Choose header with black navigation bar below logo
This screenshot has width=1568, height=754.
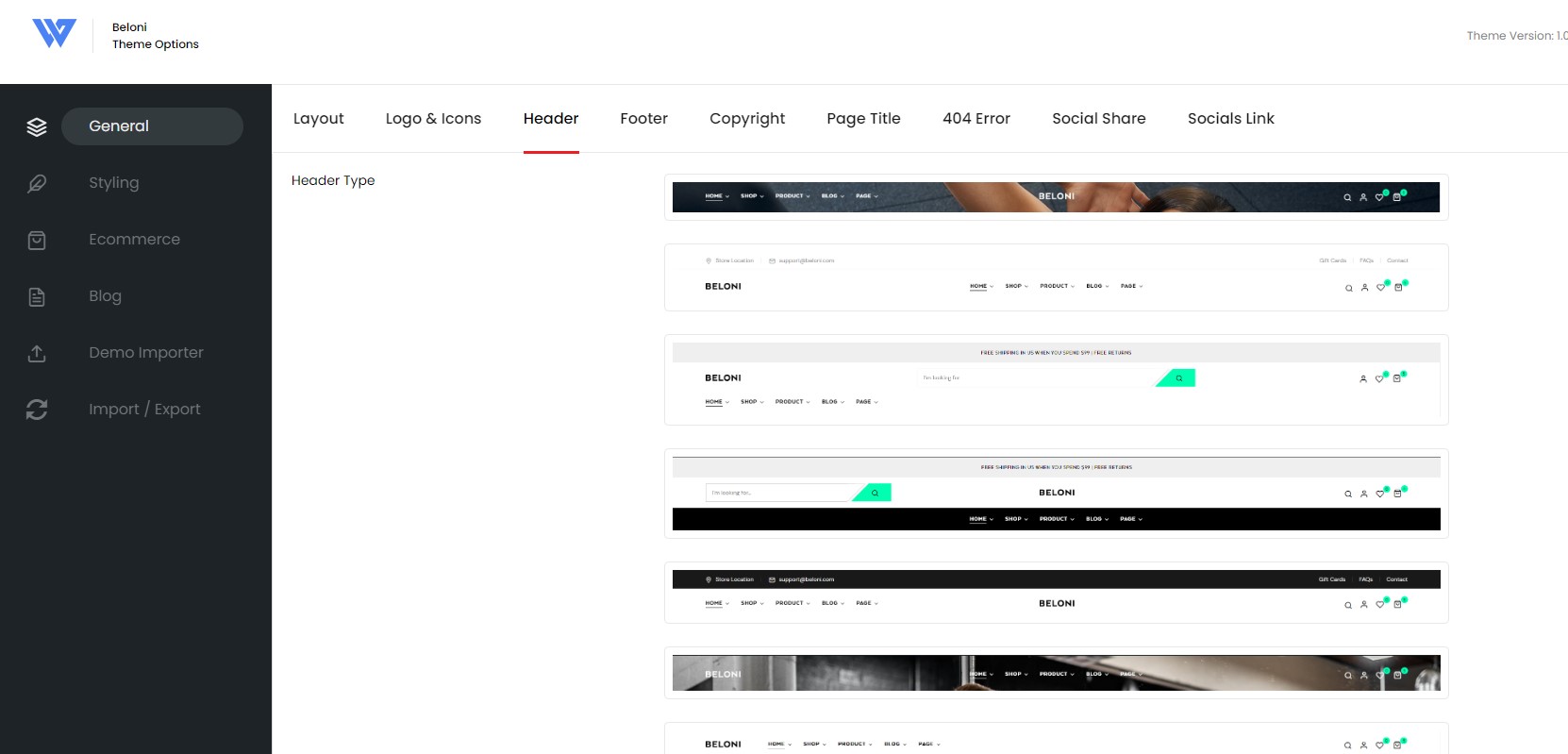[1057, 494]
